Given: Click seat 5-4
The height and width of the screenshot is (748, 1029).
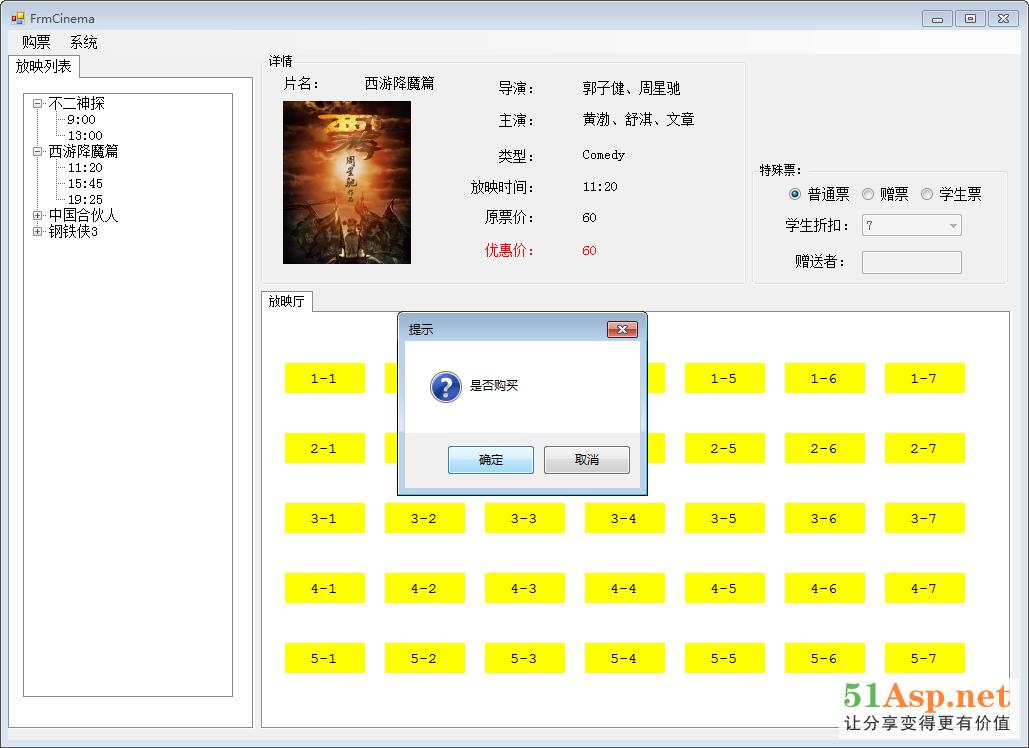Looking at the screenshot, I should click(x=625, y=658).
